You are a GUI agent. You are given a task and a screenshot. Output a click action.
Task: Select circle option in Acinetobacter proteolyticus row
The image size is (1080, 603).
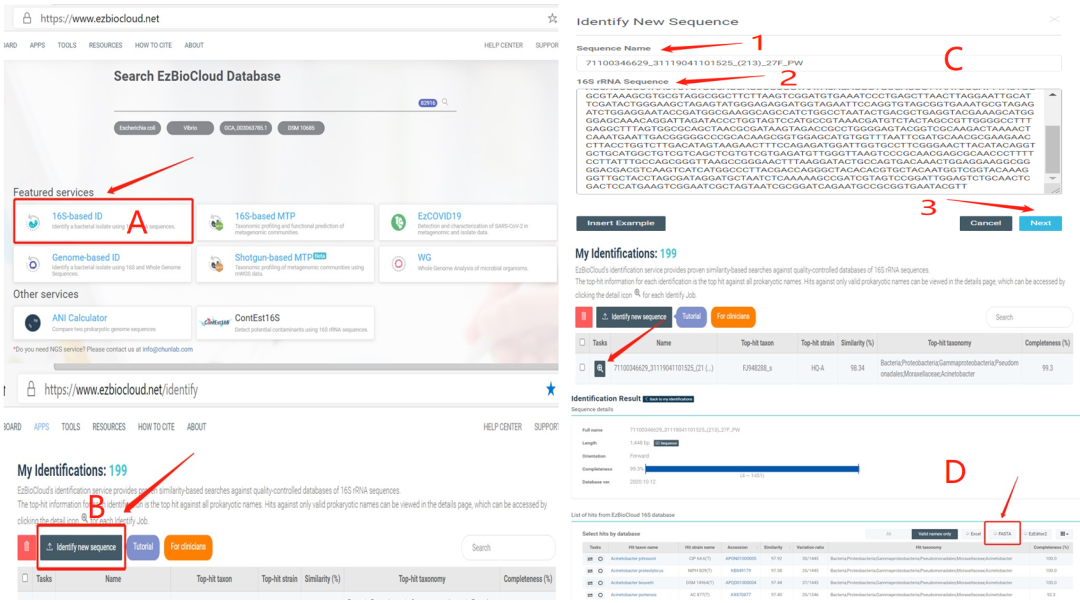click(600, 571)
